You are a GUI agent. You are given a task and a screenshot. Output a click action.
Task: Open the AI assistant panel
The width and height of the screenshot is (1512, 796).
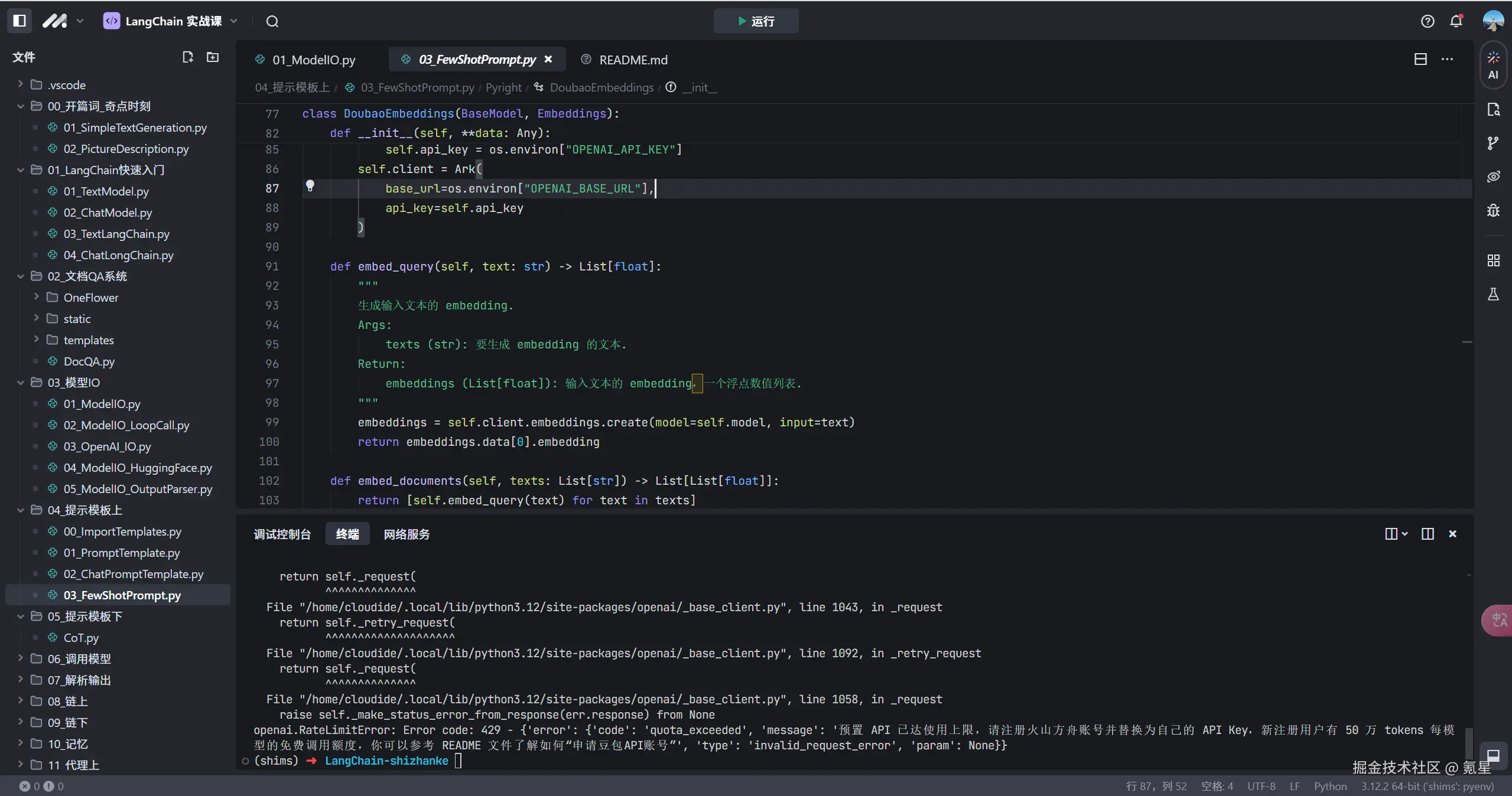[x=1493, y=65]
